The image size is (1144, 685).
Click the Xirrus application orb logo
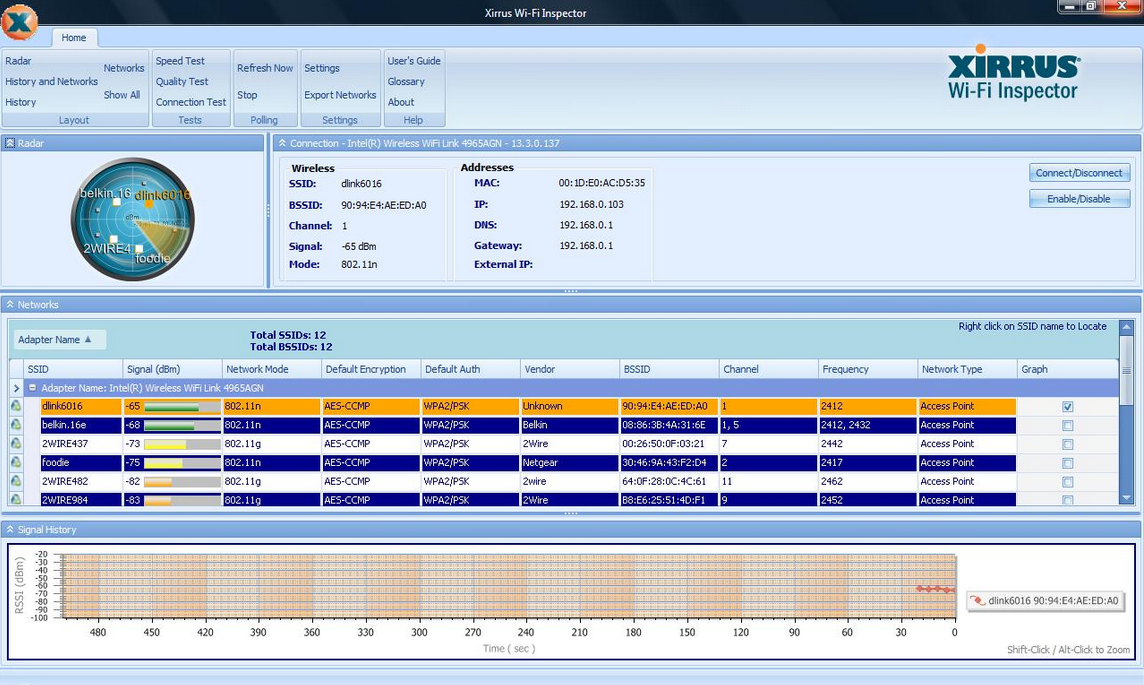20,21
